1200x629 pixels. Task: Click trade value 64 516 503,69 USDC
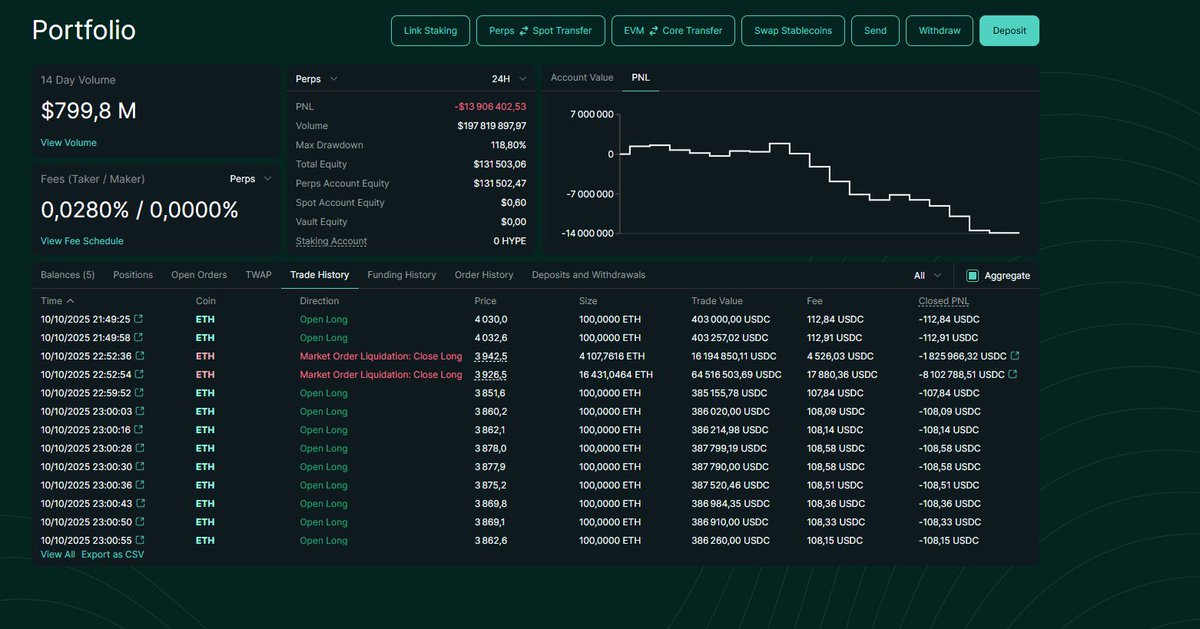click(735, 374)
